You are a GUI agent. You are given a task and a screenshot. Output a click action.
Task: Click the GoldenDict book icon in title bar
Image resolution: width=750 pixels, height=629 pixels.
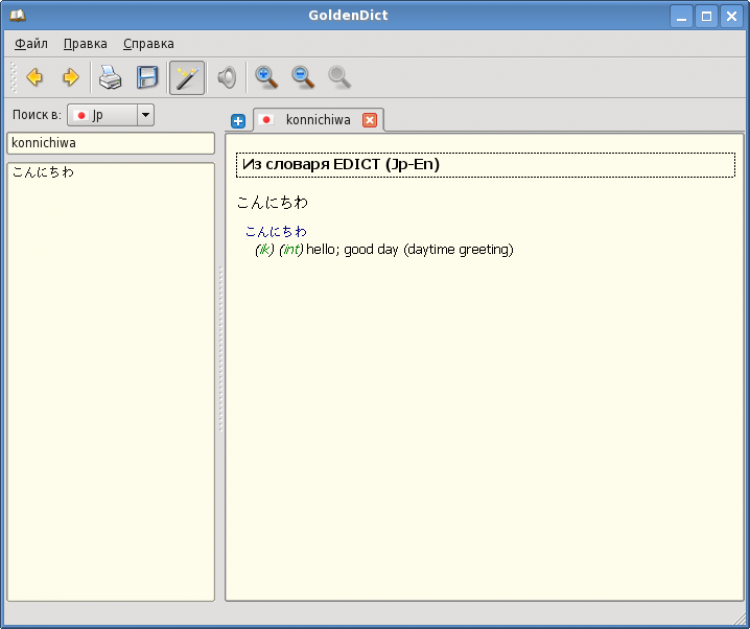(x=18, y=15)
